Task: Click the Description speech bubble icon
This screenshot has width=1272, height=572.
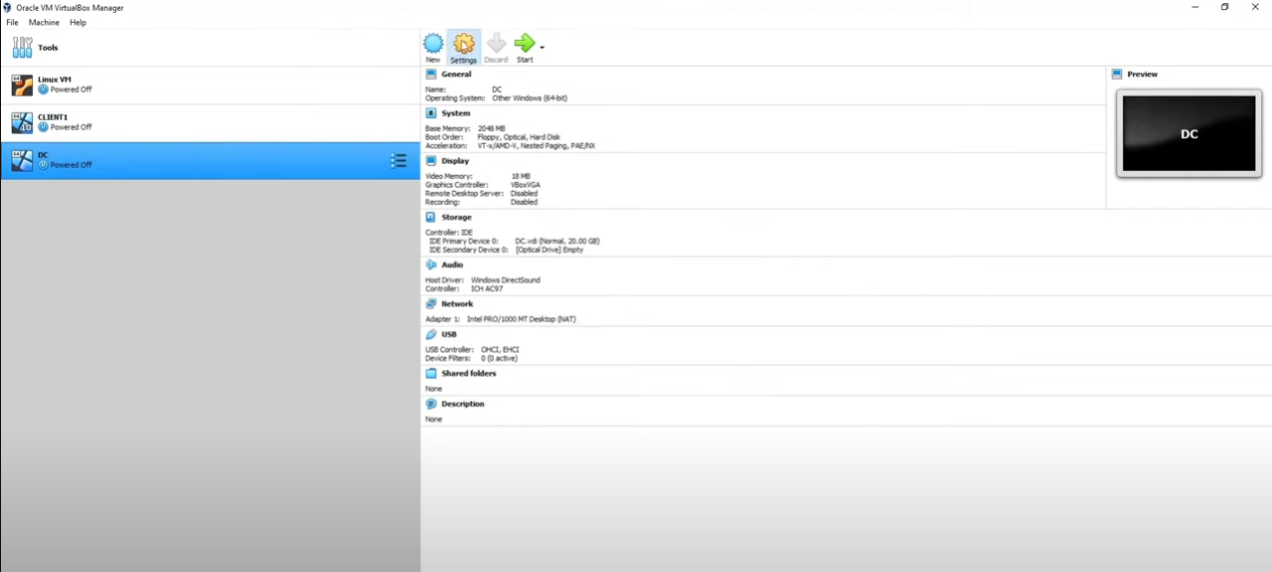Action: pos(431,404)
